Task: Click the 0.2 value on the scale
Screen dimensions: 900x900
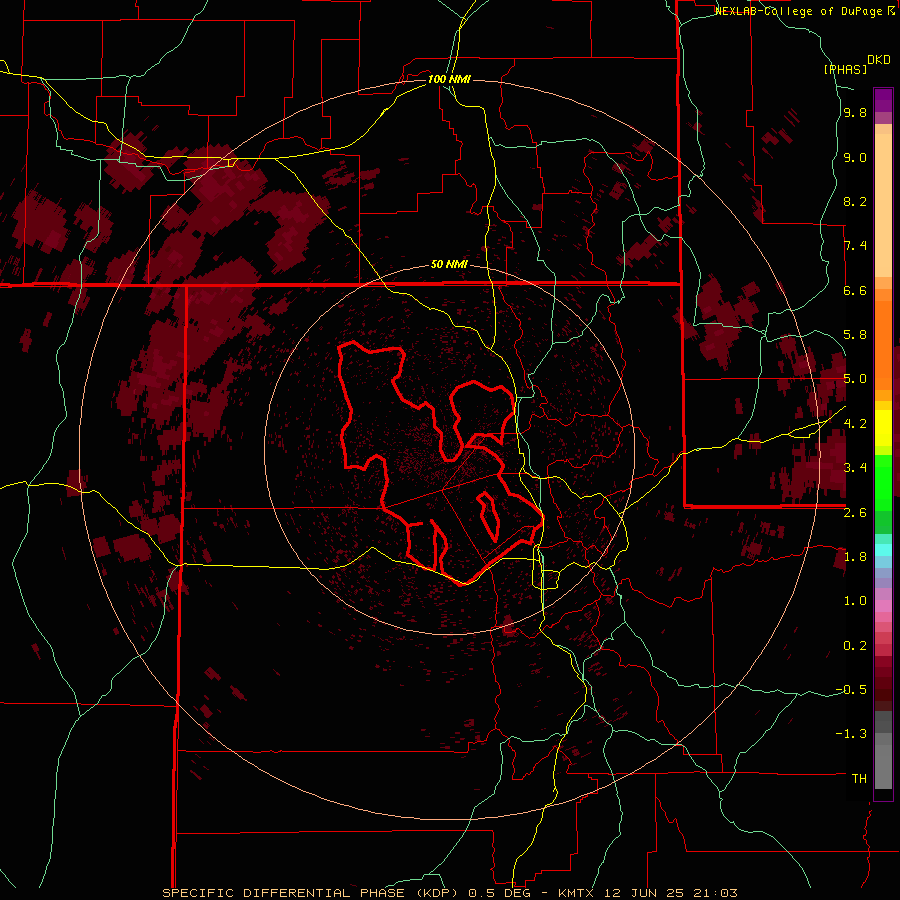Action: click(855, 646)
